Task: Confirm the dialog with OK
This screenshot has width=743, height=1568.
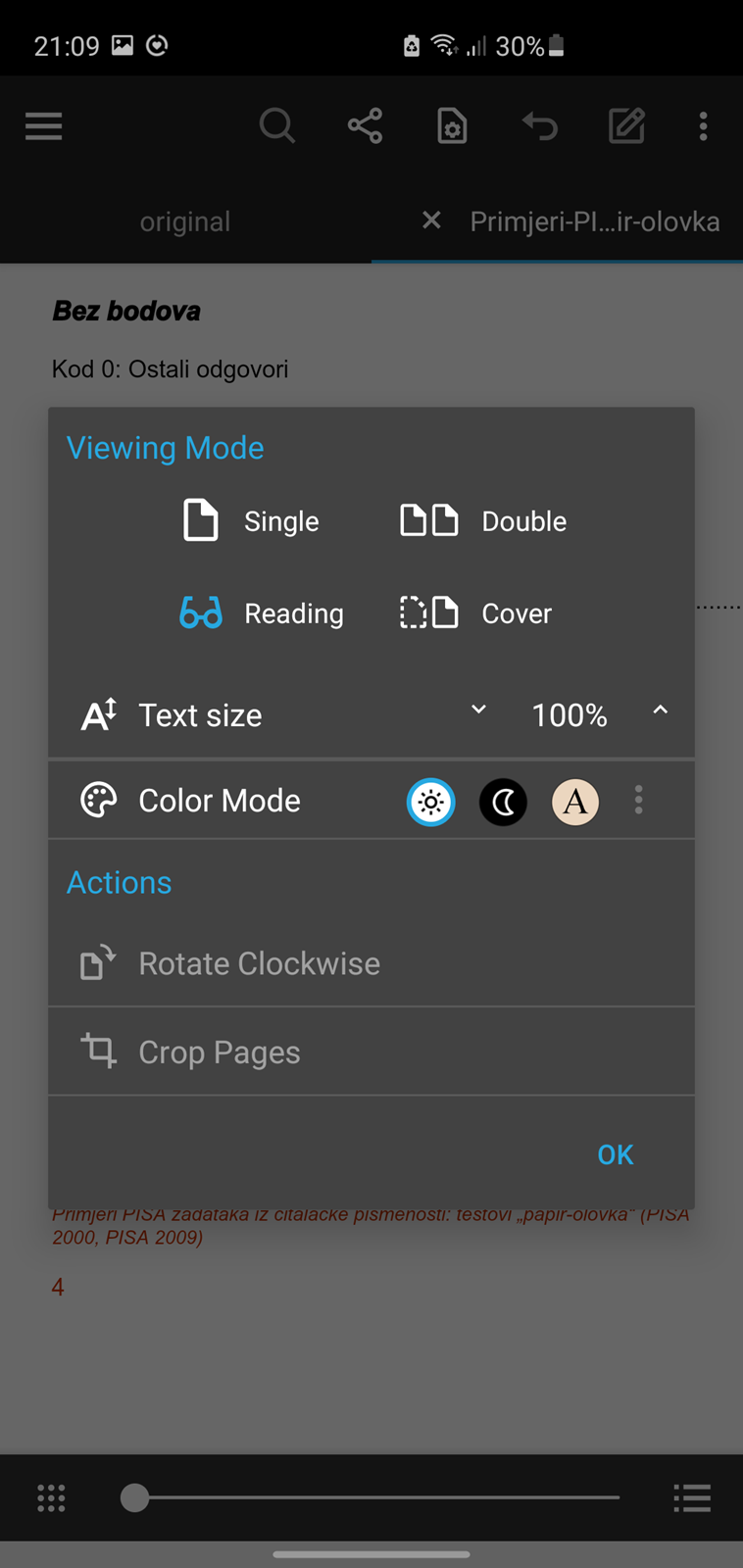Action: [x=616, y=1154]
